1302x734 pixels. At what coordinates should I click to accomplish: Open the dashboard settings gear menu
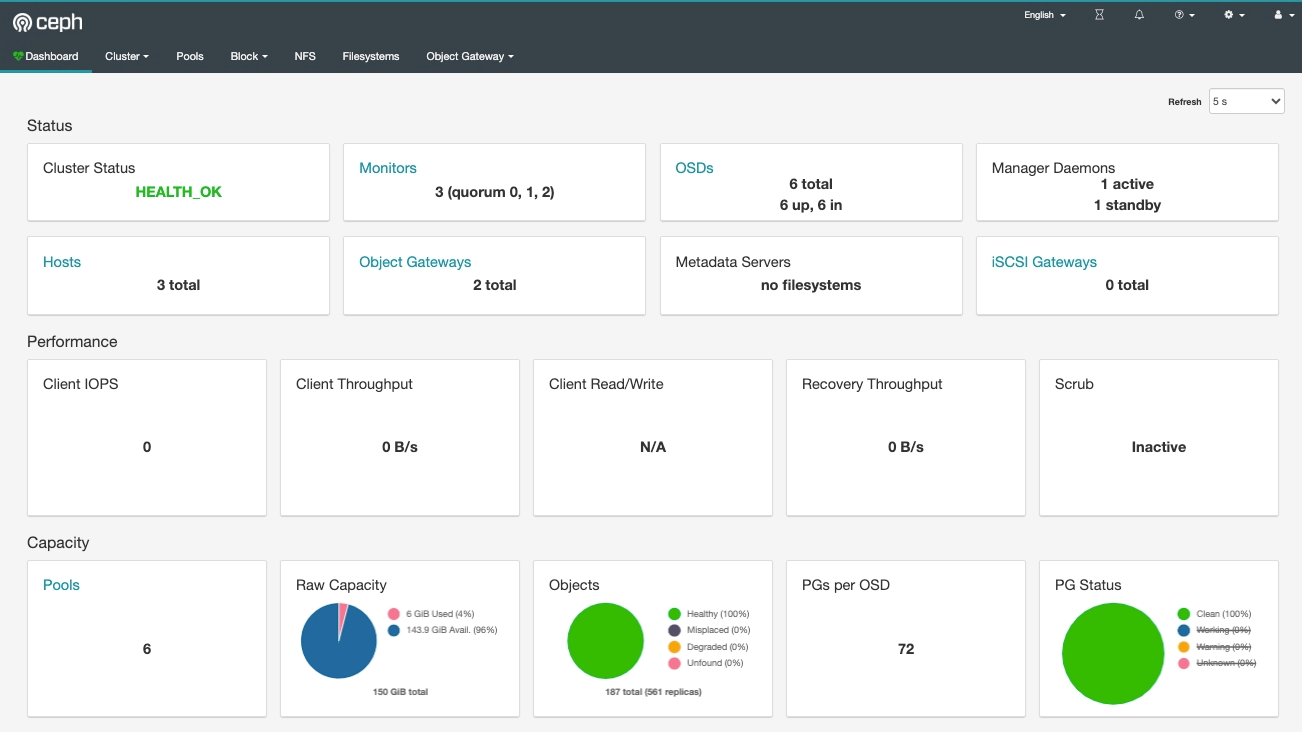point(1234,15)
